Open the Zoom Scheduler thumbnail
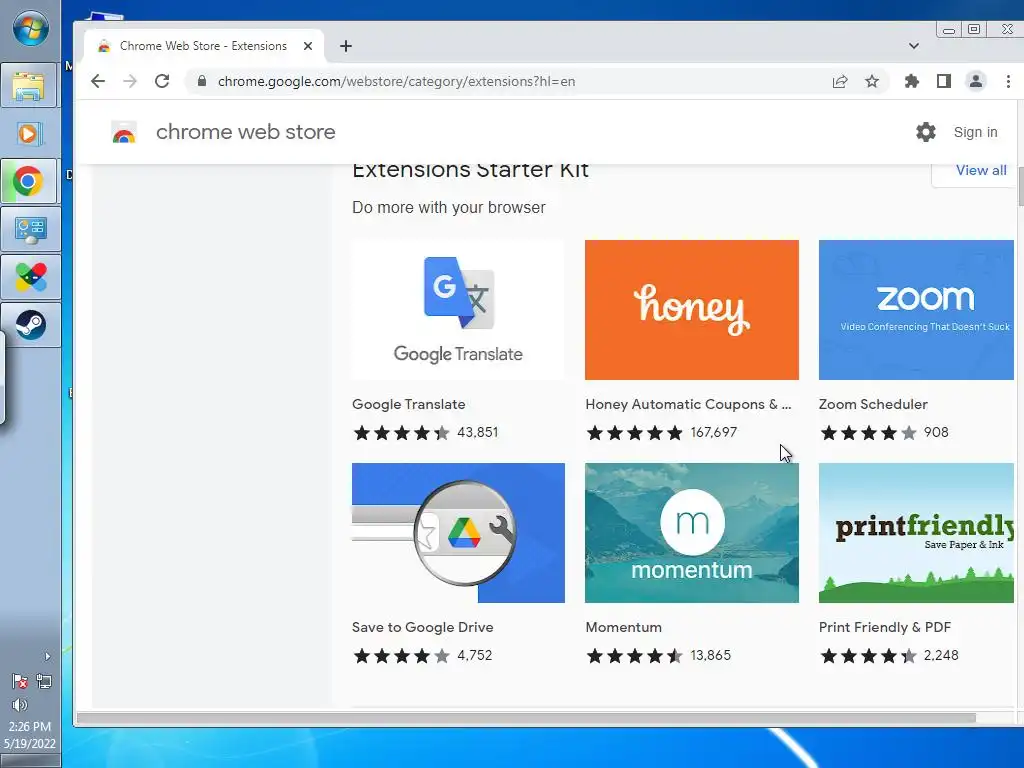The height and width of the screenshot is (768, 1024). click(x=916, y=310)
